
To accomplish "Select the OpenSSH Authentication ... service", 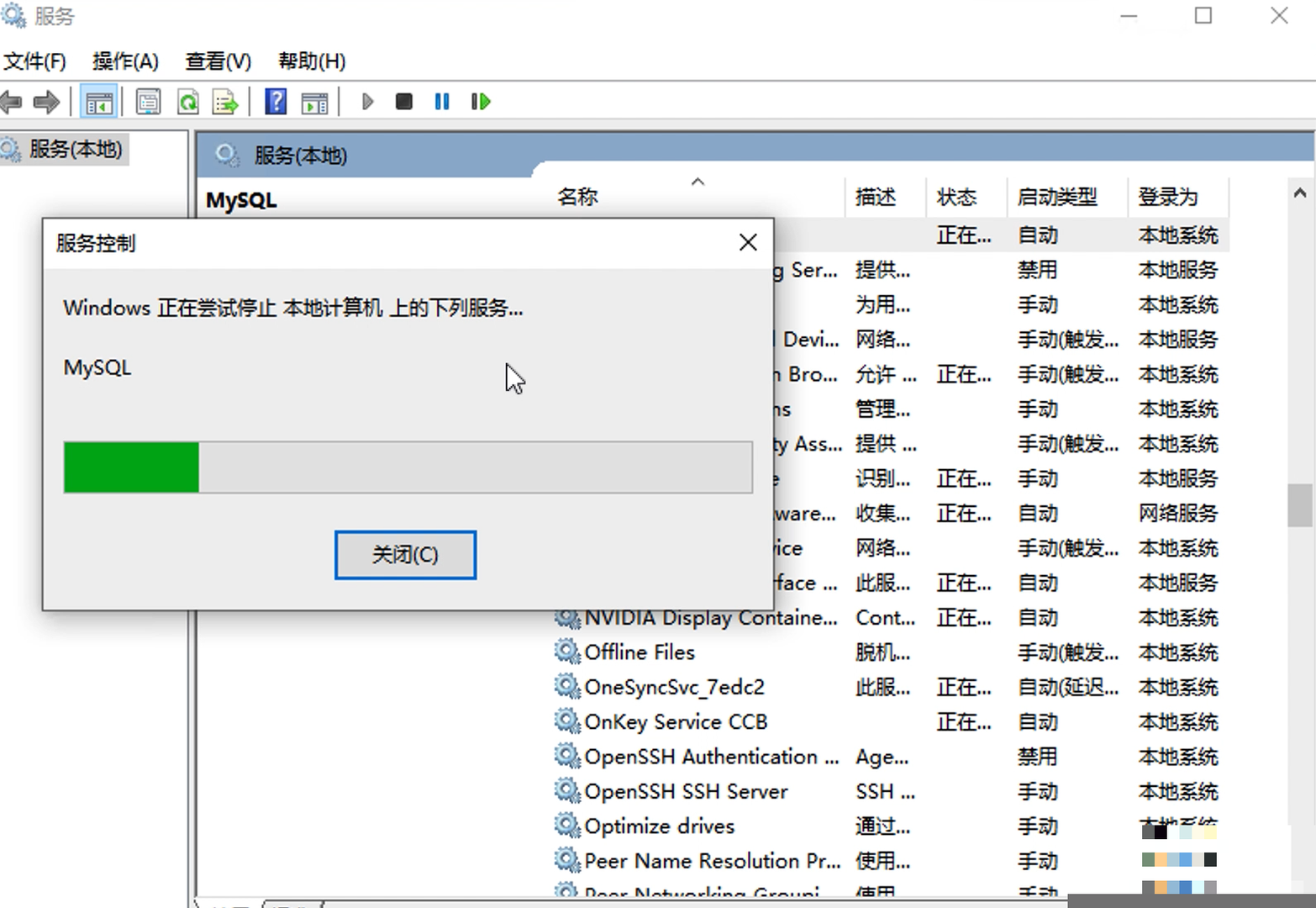I will click(x=712, y=757).
